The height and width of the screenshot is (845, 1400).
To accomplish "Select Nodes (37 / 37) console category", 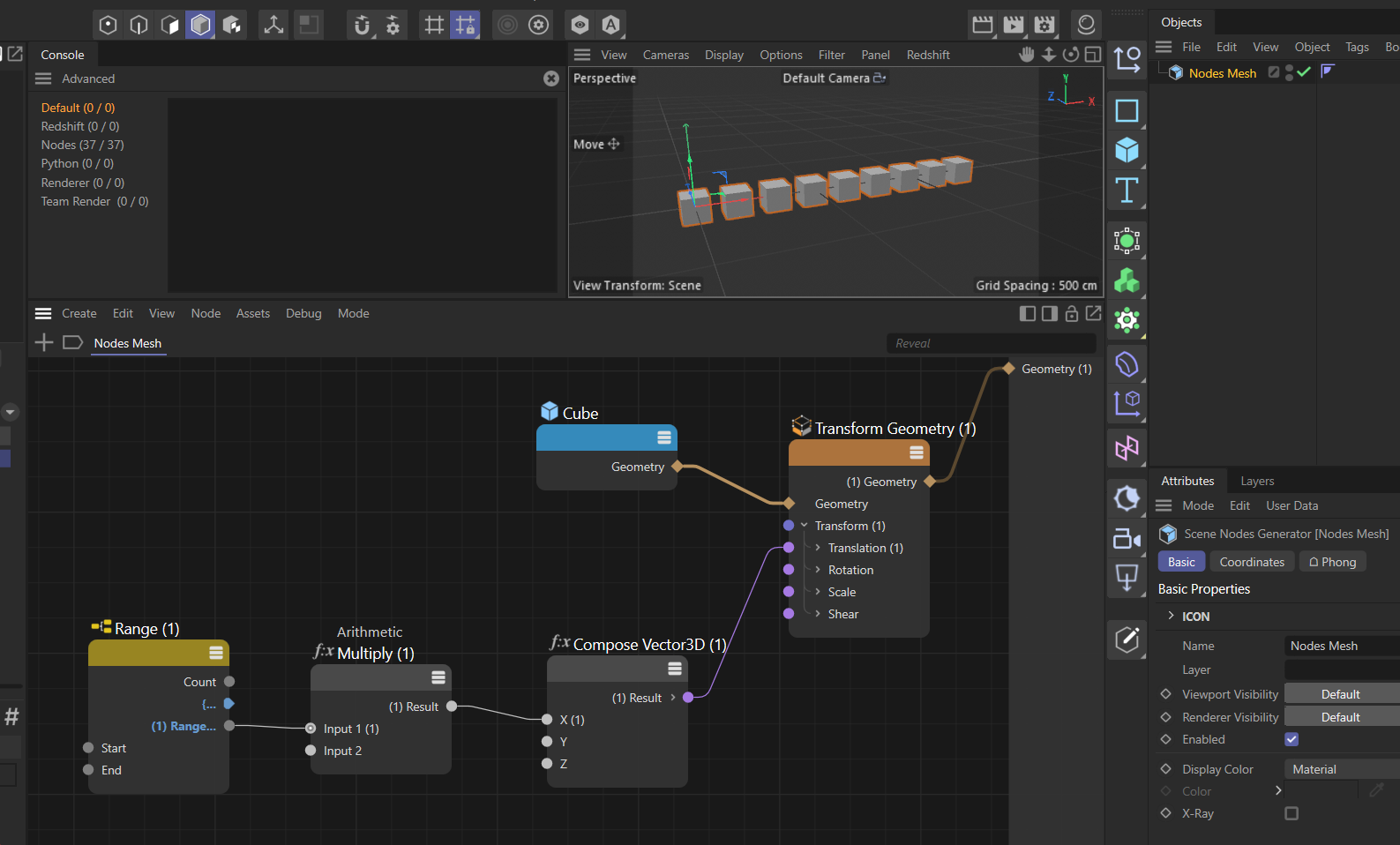I will (x=82, y=145).
